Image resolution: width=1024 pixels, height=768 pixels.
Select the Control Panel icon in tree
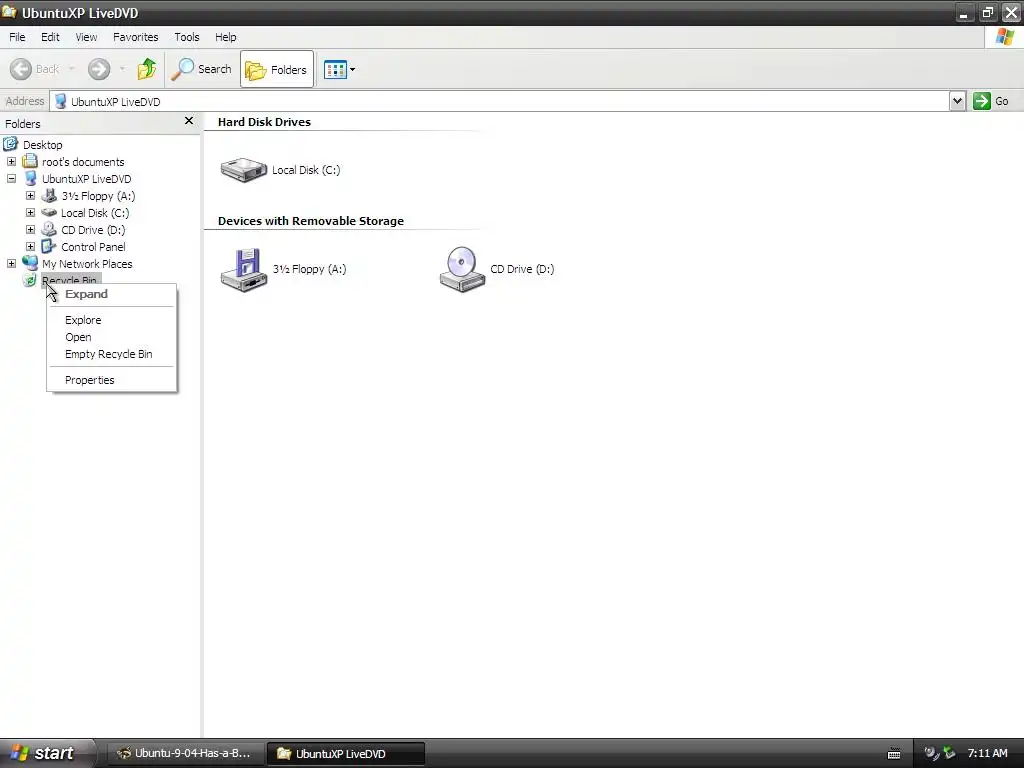[49, 246]
